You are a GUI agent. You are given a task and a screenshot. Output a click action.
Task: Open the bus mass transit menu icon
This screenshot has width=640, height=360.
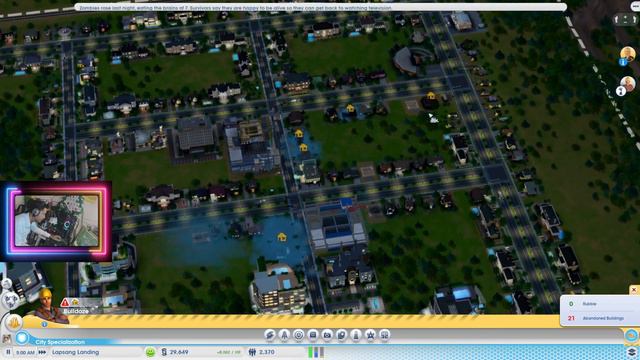pos(384,335)
